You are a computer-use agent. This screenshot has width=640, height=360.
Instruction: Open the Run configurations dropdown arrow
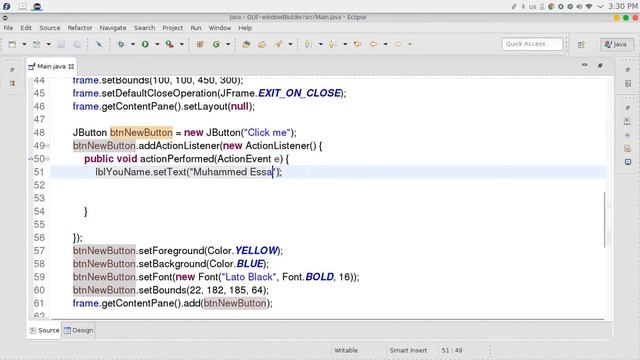coord(157,44)
